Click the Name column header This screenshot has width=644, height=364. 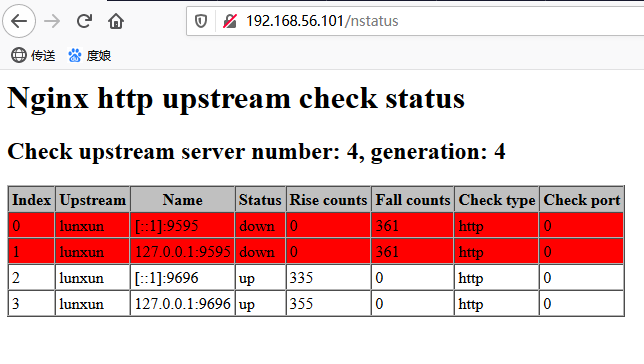point(182,200)
